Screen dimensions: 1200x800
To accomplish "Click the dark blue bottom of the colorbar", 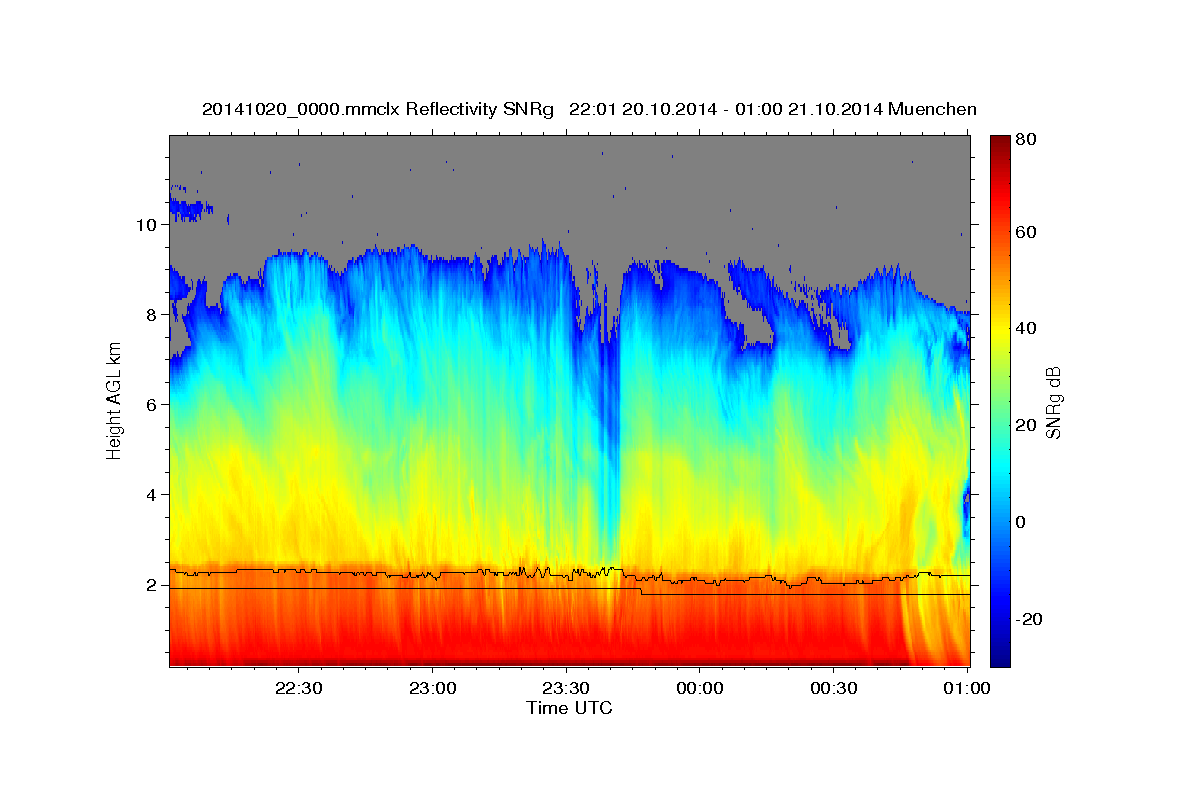I will [1000, 659].
